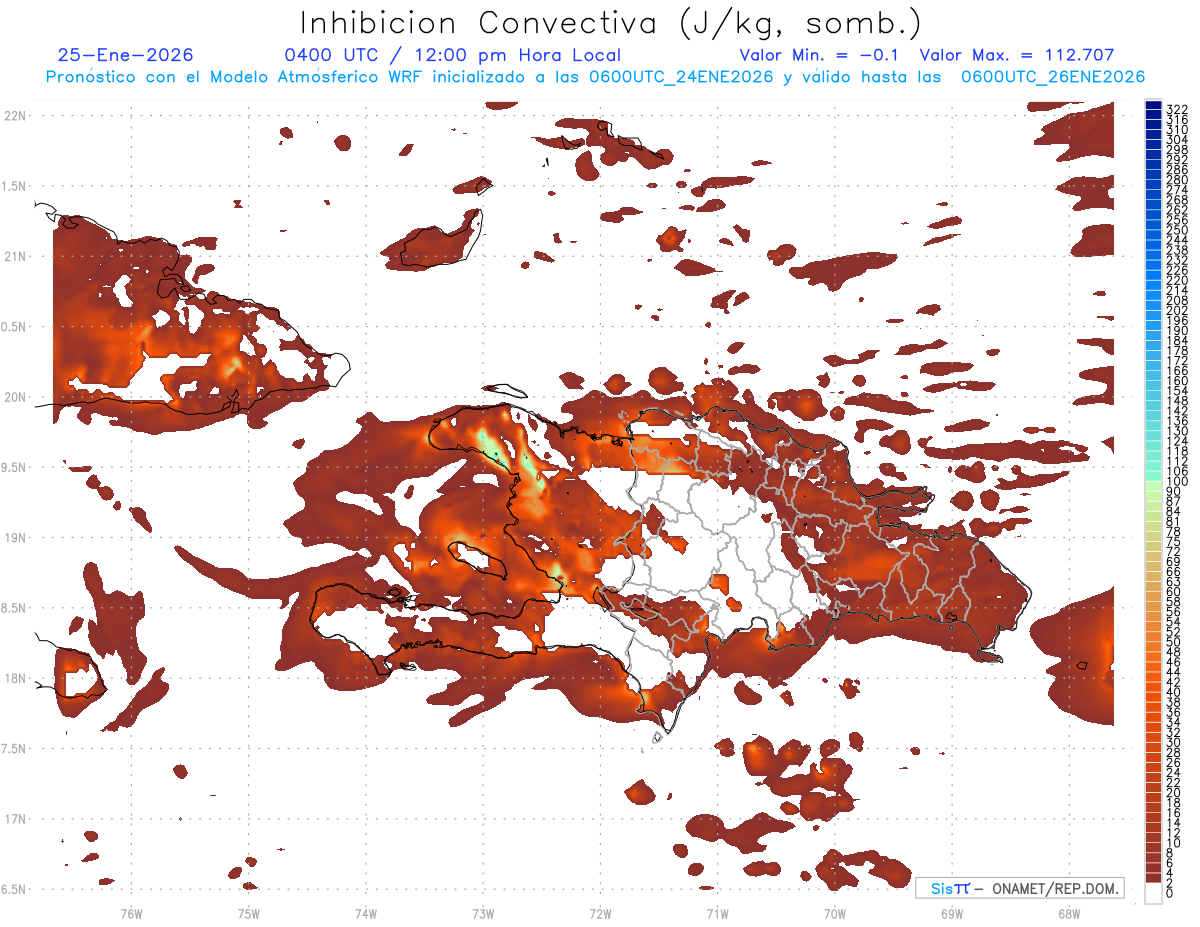Click the WRF model forecast description line
Viewport: 1200px width, 927px height.
[x=595, y=77]
